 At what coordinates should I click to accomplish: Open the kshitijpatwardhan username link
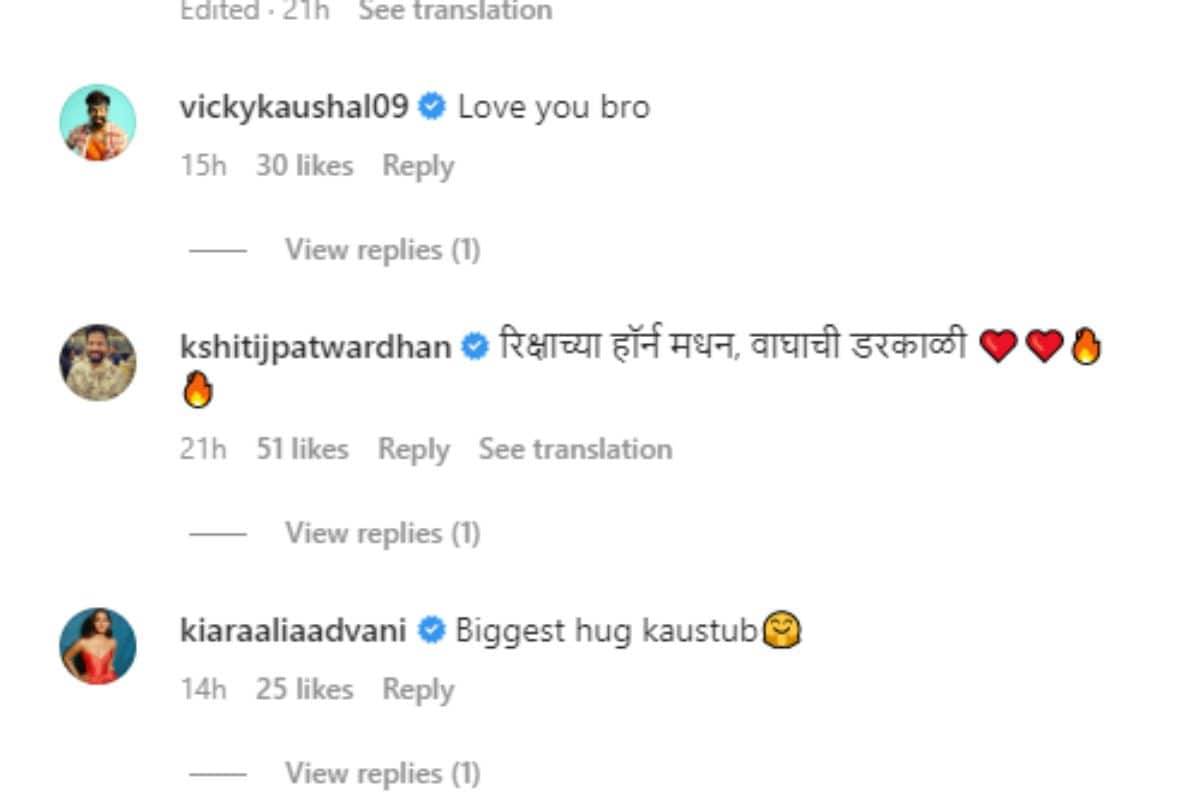315,347
